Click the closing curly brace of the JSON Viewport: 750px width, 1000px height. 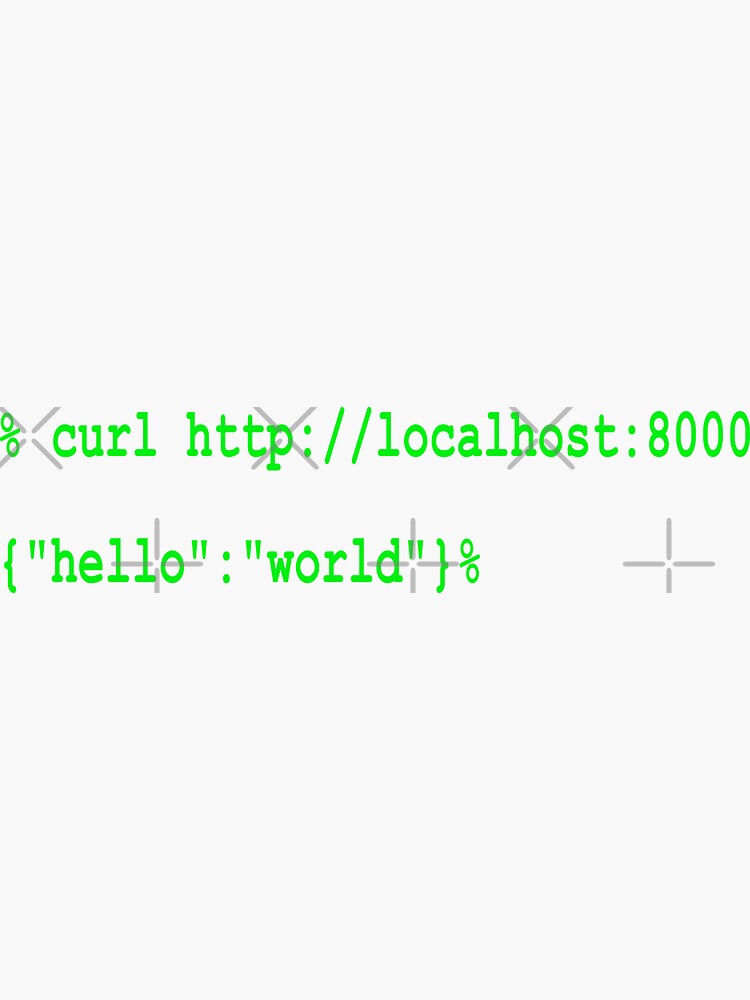(442, 565)
